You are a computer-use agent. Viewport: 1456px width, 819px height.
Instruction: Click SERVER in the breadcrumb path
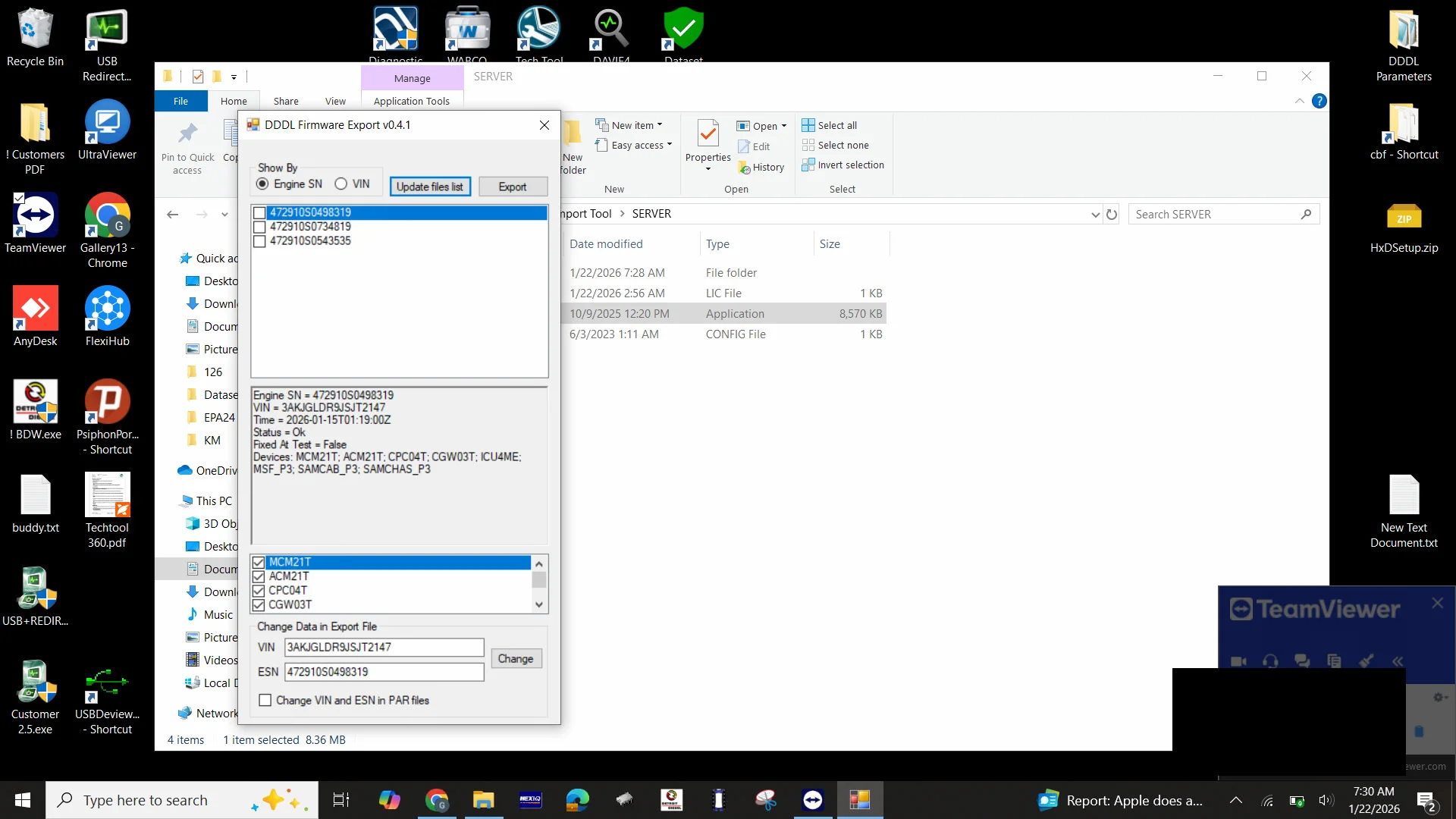[x=651, y=214]
